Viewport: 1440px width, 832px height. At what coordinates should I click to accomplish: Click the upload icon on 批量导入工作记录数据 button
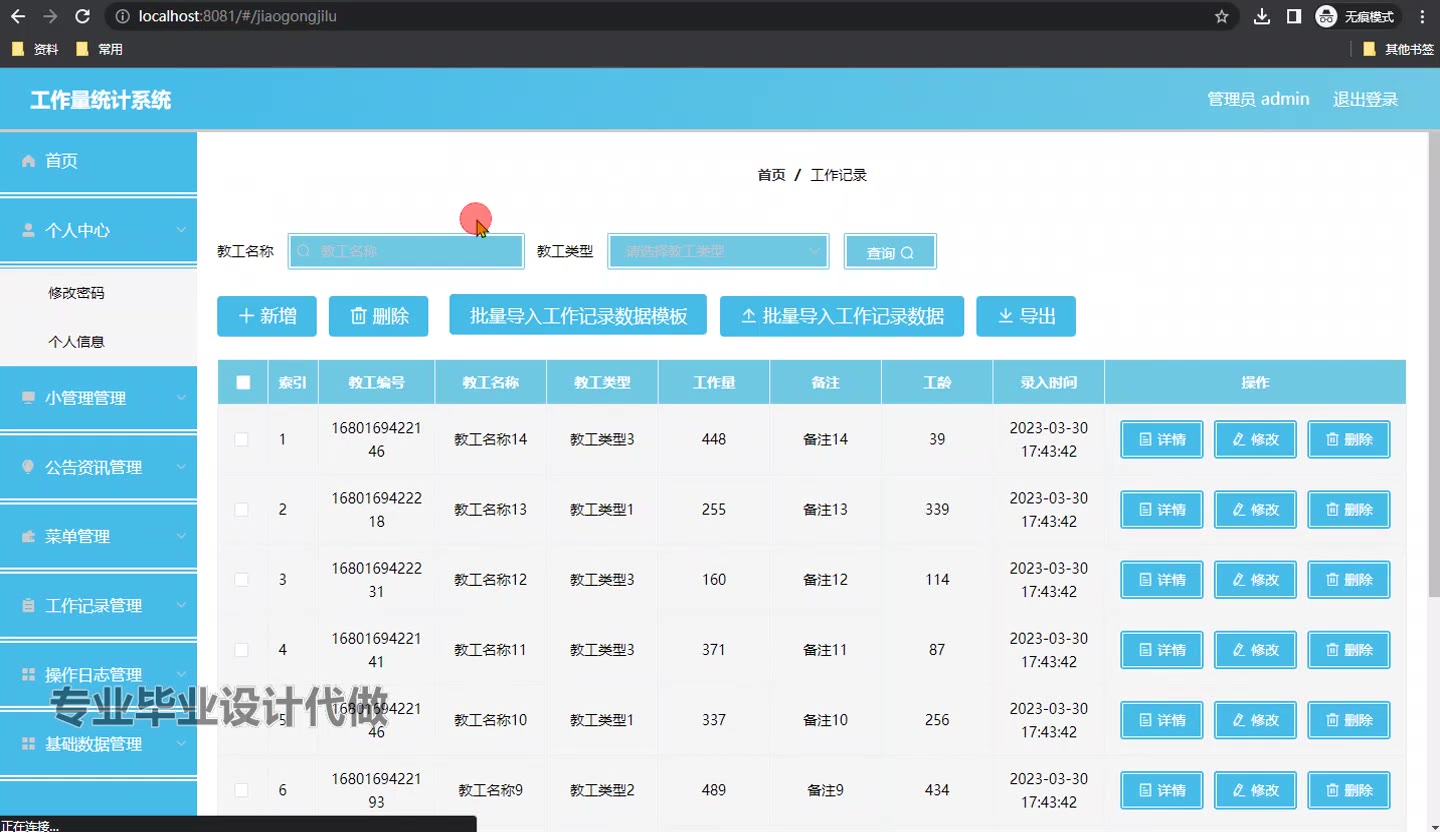coord(748,316)
